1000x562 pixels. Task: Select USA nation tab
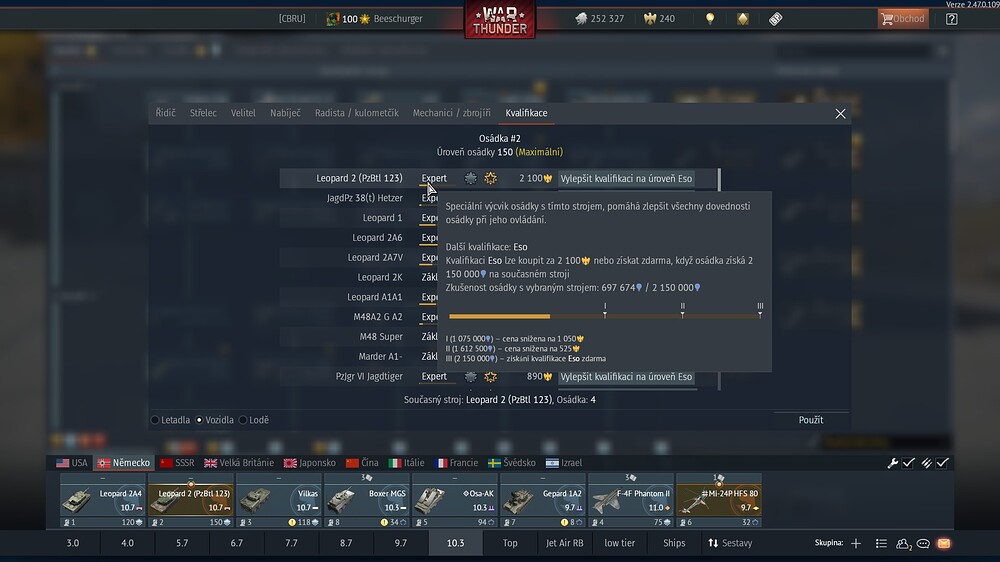point(71,463)
